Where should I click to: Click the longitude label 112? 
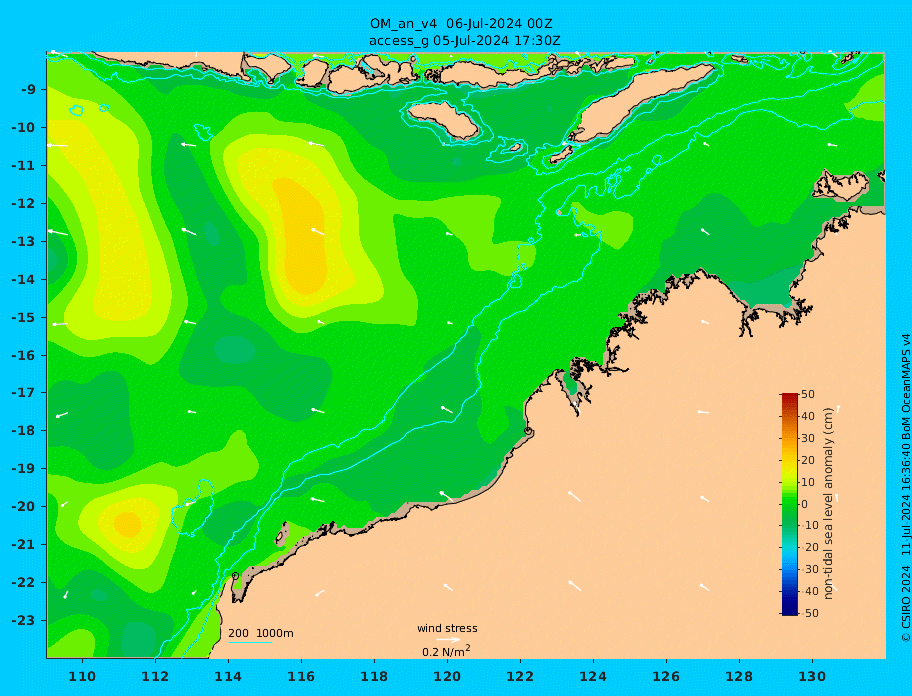coord(155,676)
